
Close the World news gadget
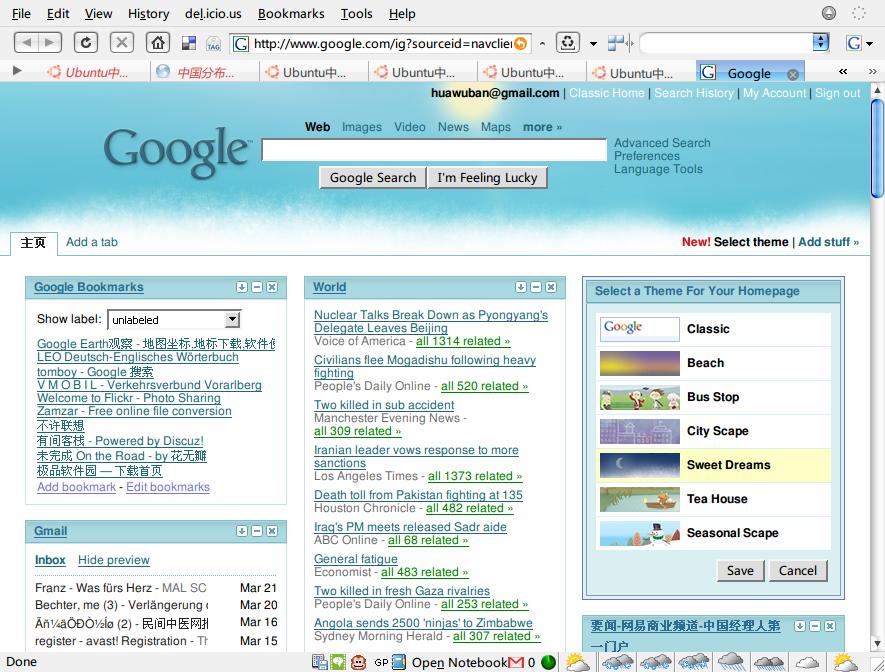551,287
